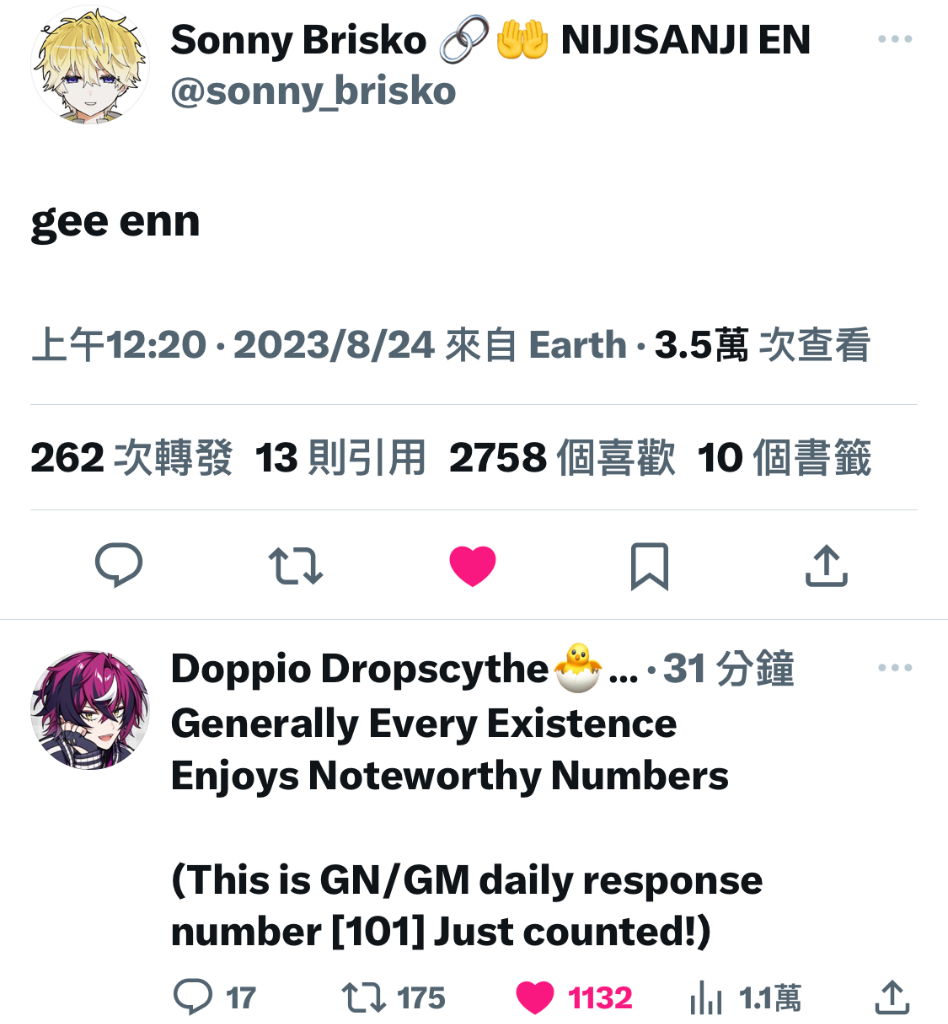View the 262 retweets list
Image resolution: width=948 pixels, height=1024 pixels.
pyautogui.click(x=131, y=457)
